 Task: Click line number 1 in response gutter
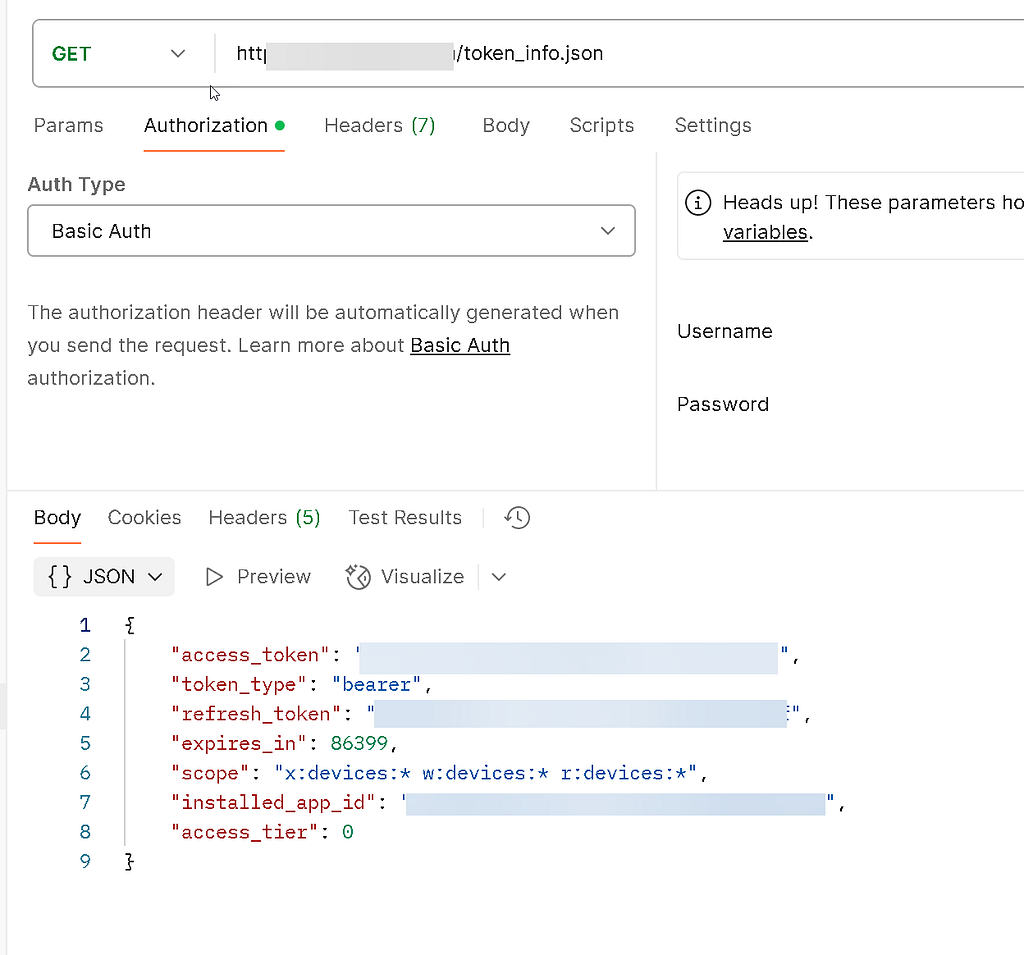coord(85,625)
